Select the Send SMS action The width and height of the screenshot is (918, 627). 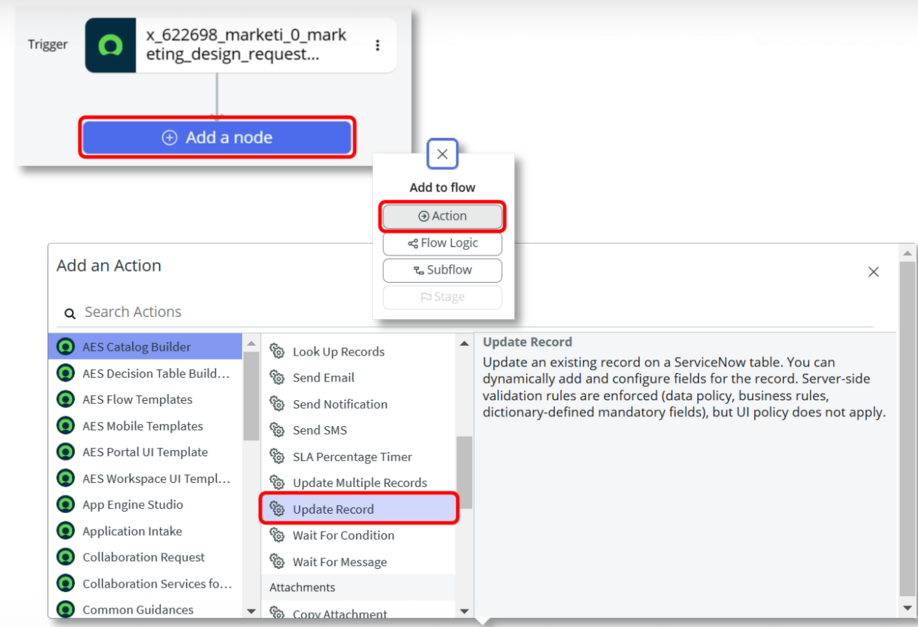coord(358,430)
